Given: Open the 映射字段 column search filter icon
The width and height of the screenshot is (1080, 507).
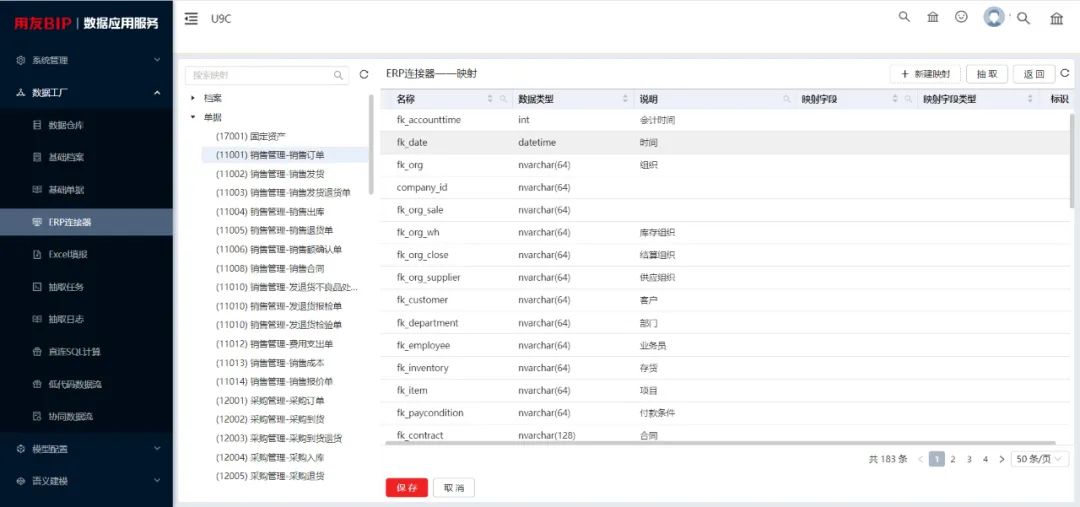Looking at the screenshot, I should (x=908, y=99).
